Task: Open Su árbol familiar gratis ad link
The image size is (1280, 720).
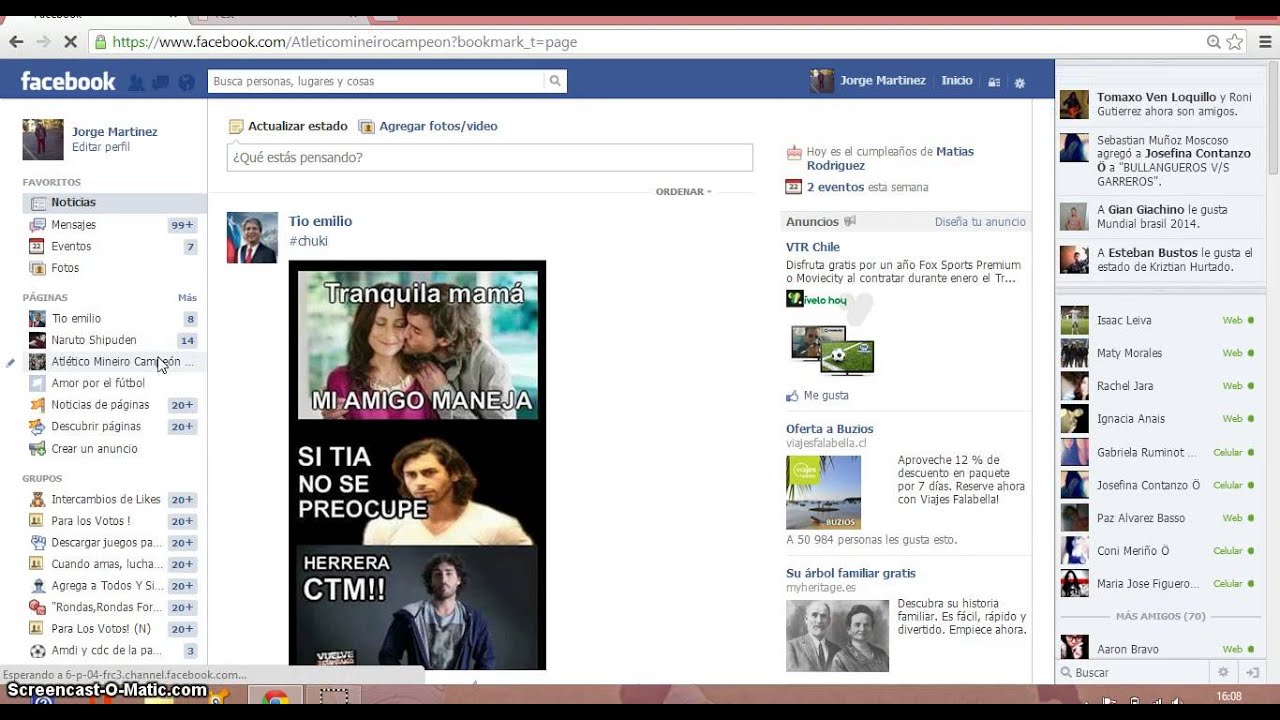Action: pos(851,573)
